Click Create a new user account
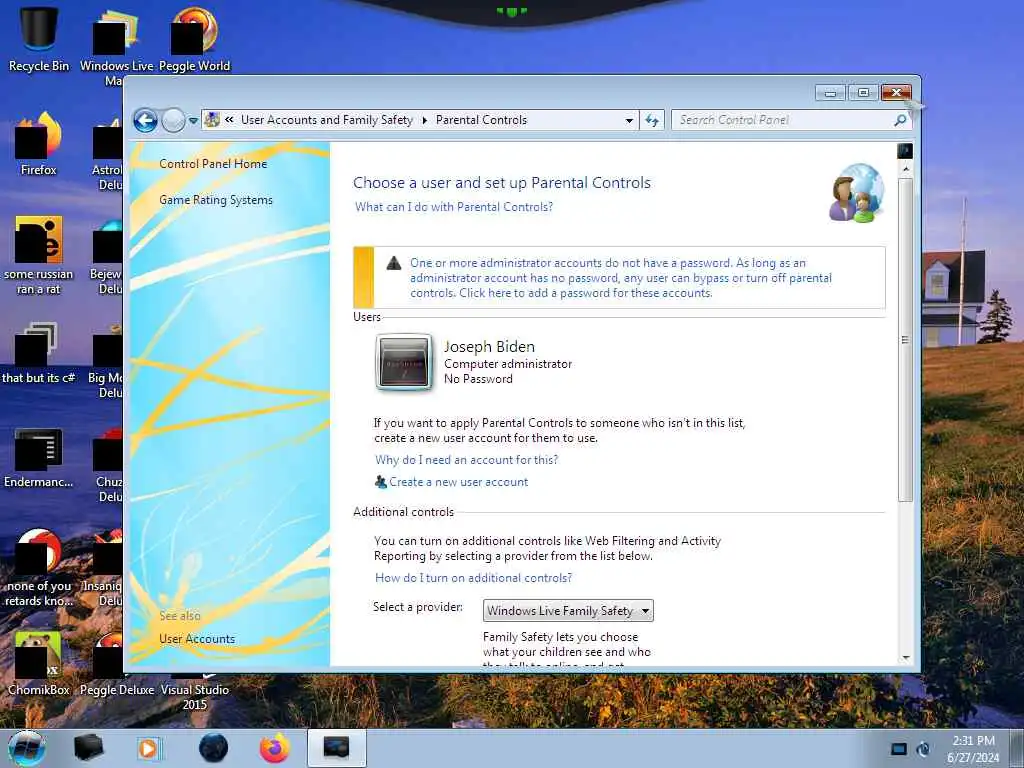1024x768 pixels. [x=458, y=482]
